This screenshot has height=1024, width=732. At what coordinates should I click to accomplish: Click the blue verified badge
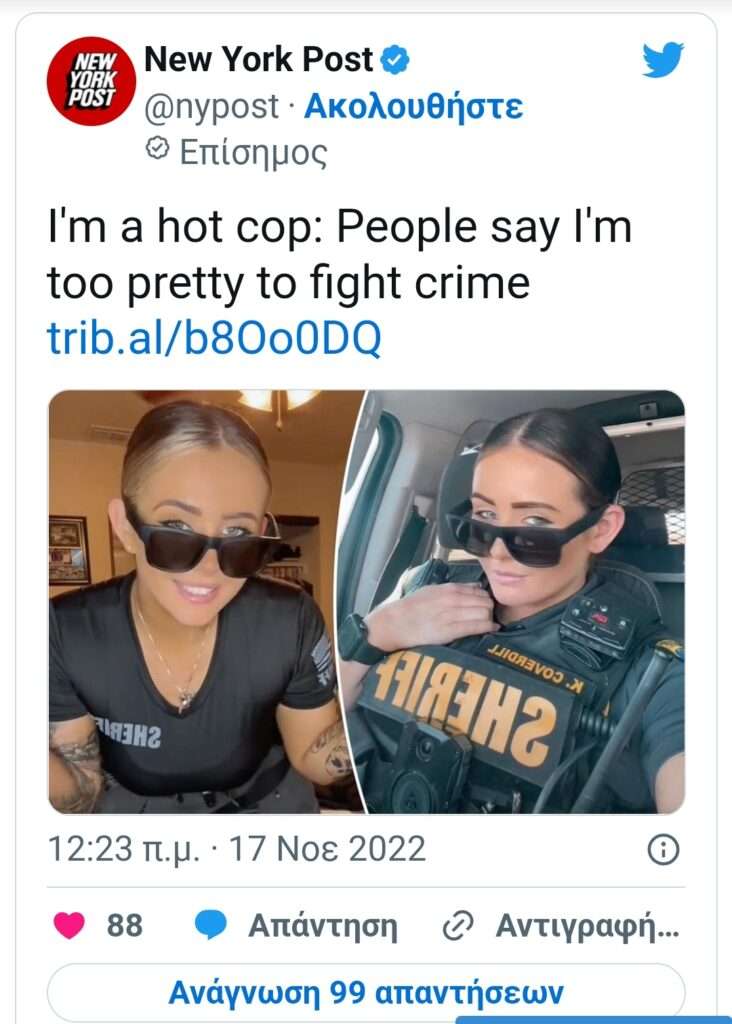(x=394, y=60)
